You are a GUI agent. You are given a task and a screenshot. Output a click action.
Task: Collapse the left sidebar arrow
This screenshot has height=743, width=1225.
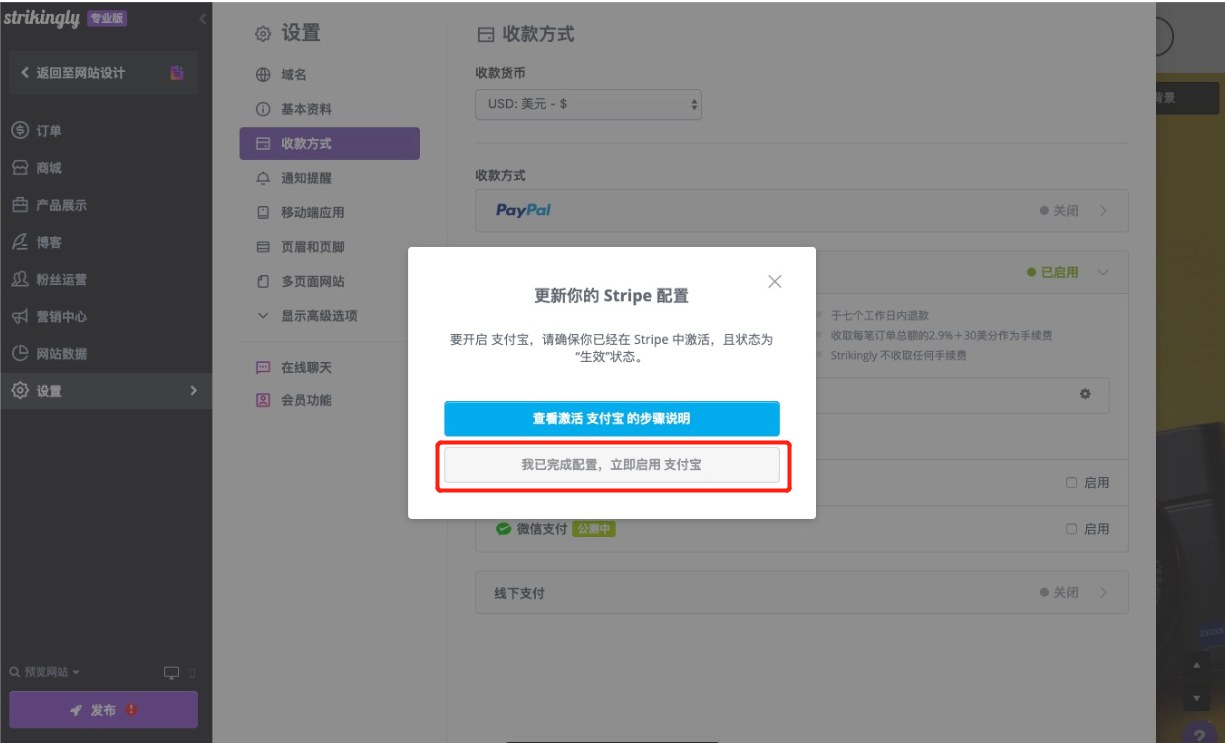203,19
